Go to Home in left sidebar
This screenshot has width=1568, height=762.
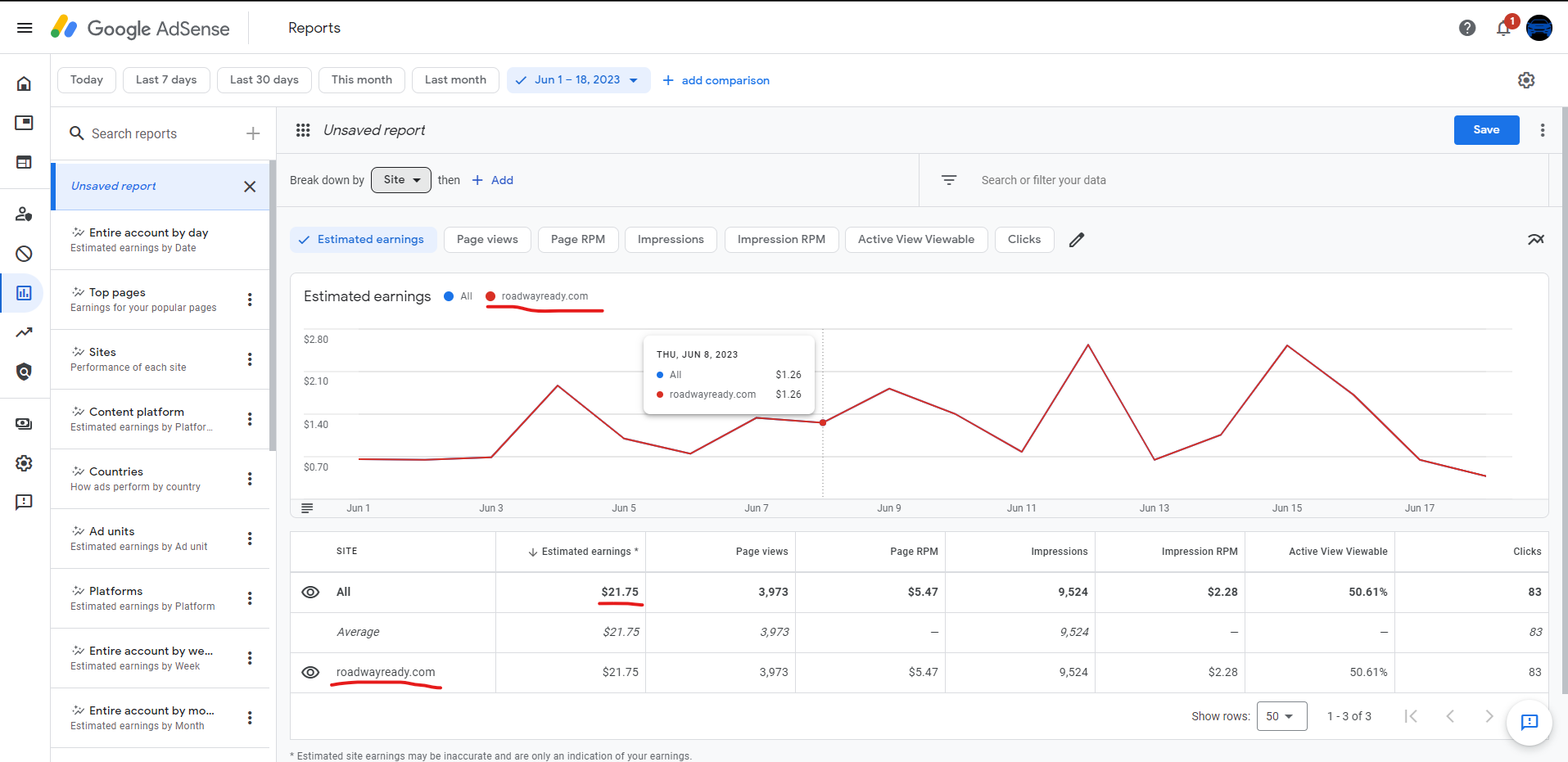[x=25, y=83]
